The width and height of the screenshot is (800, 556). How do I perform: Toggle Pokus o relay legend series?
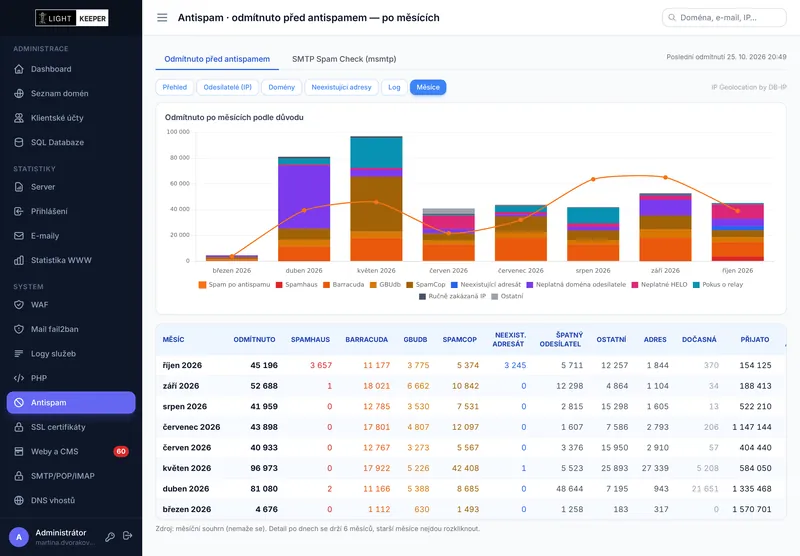[718, 285]
